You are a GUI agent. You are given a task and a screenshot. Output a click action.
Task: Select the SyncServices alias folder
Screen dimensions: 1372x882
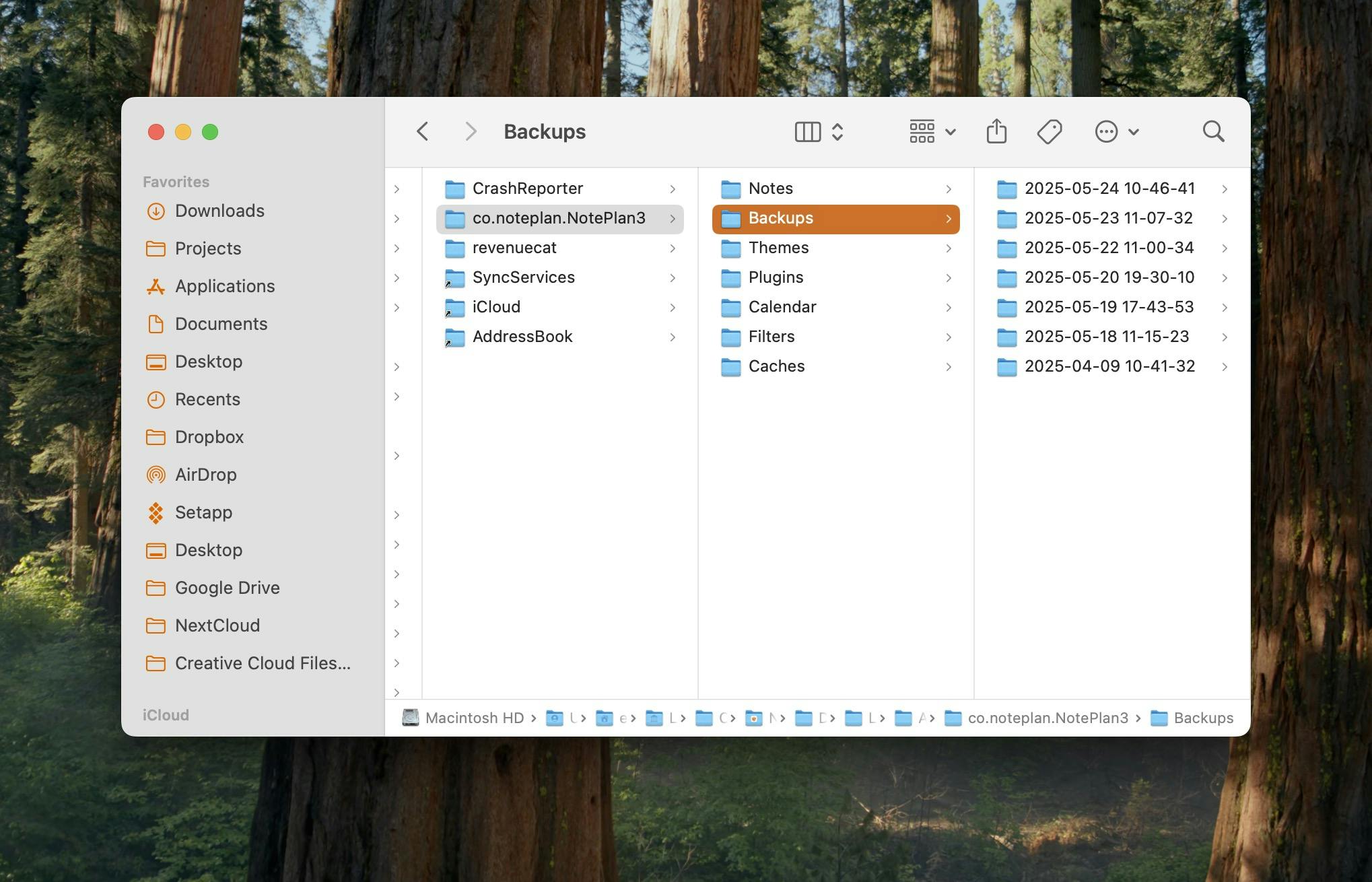(x=559, y=277)
